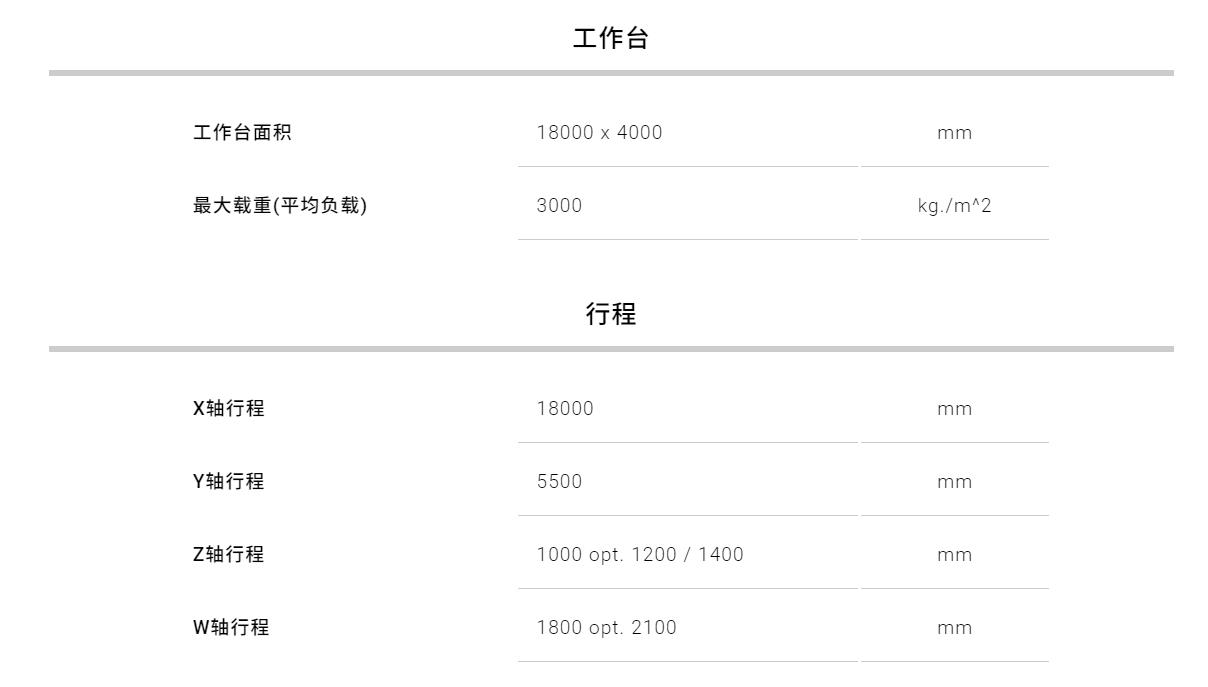This screenshot has height=687, width=1208.
Task: Click the 18000 x 4000 table area value
Action: [x=599, y=132]
